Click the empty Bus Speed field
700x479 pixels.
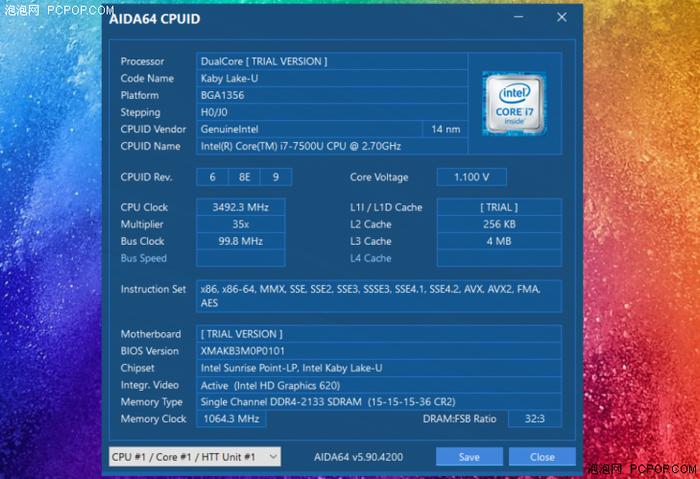tap(241, 258)
